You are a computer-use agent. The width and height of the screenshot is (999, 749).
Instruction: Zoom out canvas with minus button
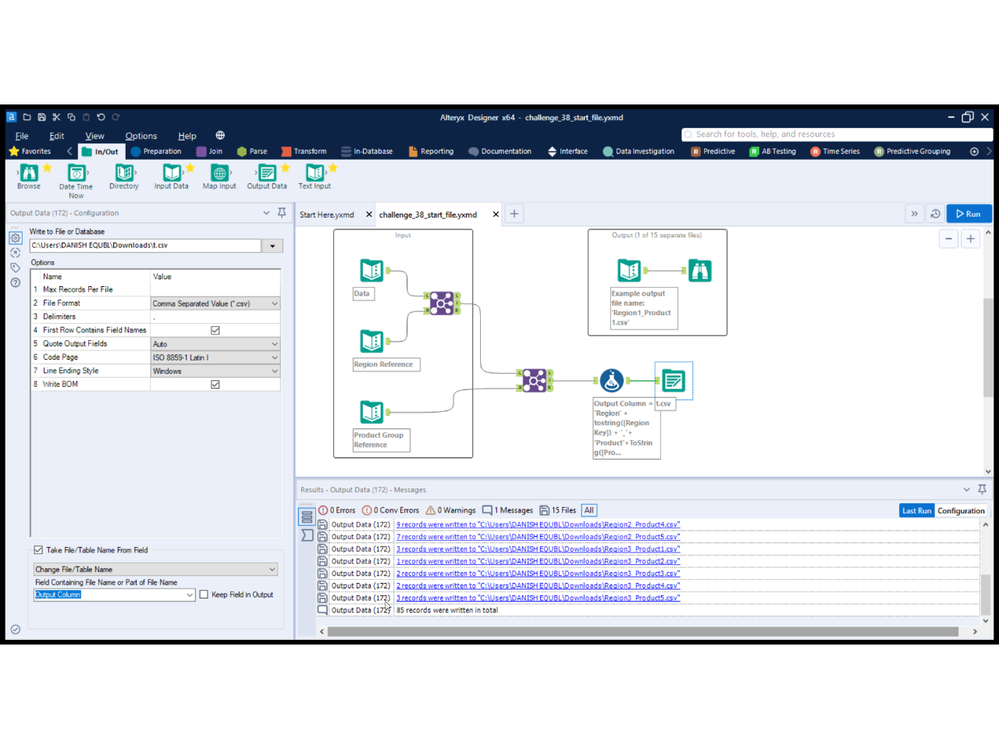[x=949, y=239]
